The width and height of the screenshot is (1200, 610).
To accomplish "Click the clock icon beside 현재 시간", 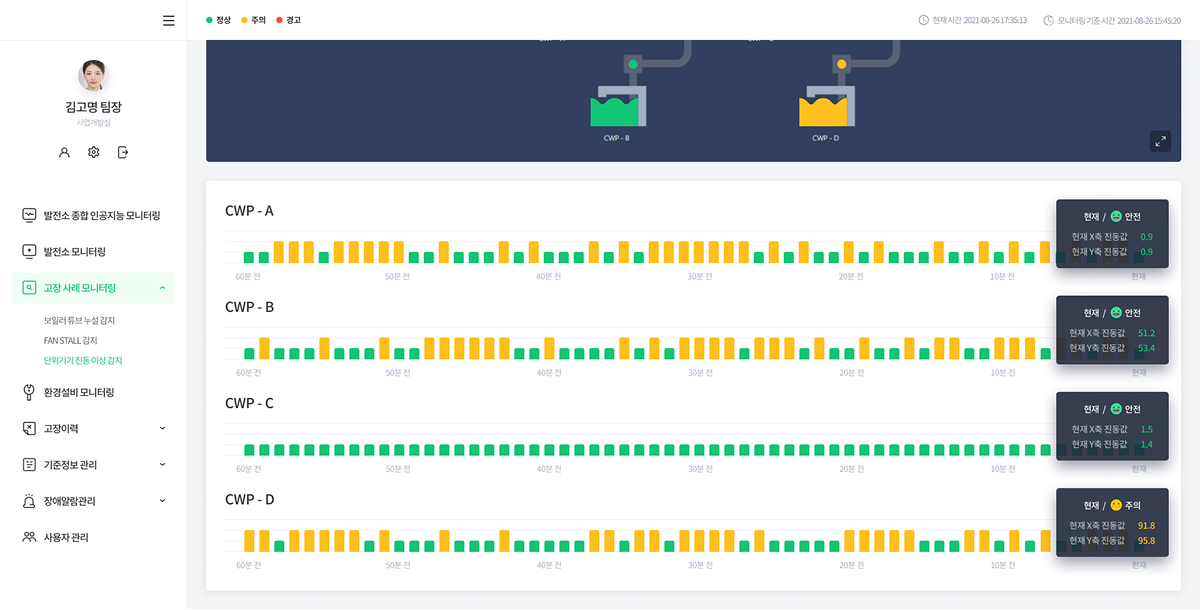I will [923, 20].
